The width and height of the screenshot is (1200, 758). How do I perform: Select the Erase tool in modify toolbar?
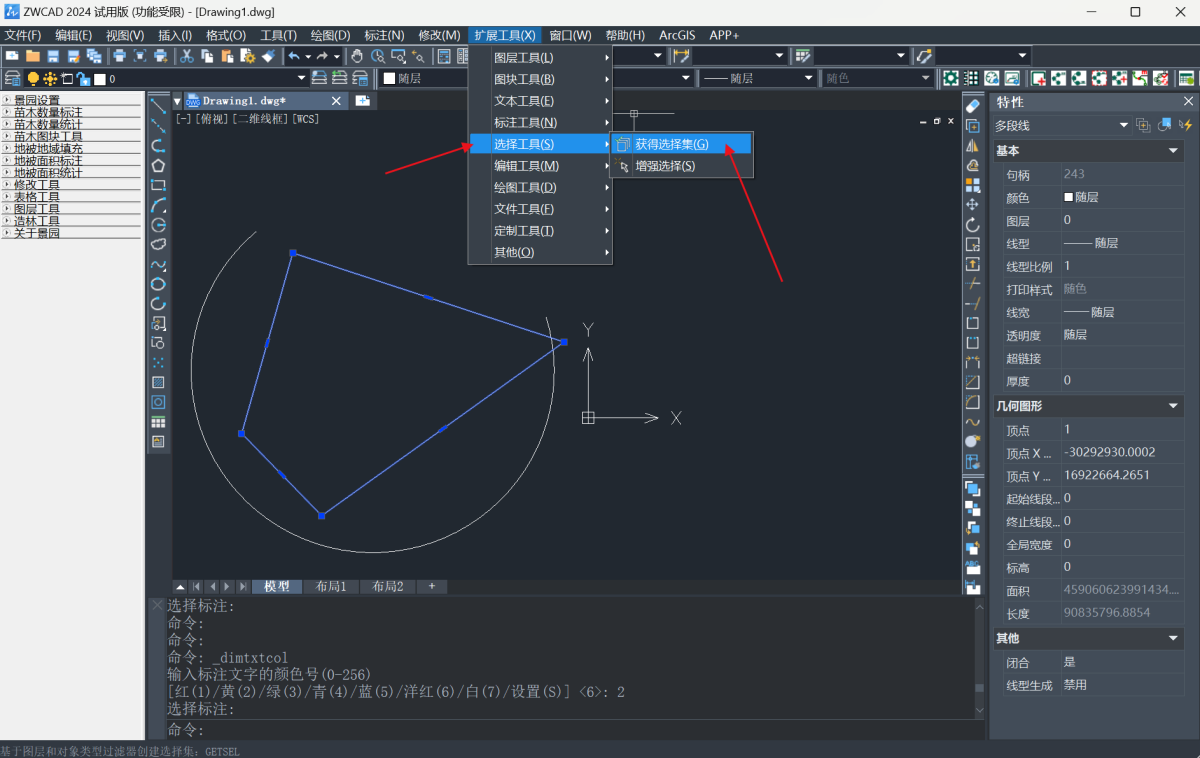972,105
